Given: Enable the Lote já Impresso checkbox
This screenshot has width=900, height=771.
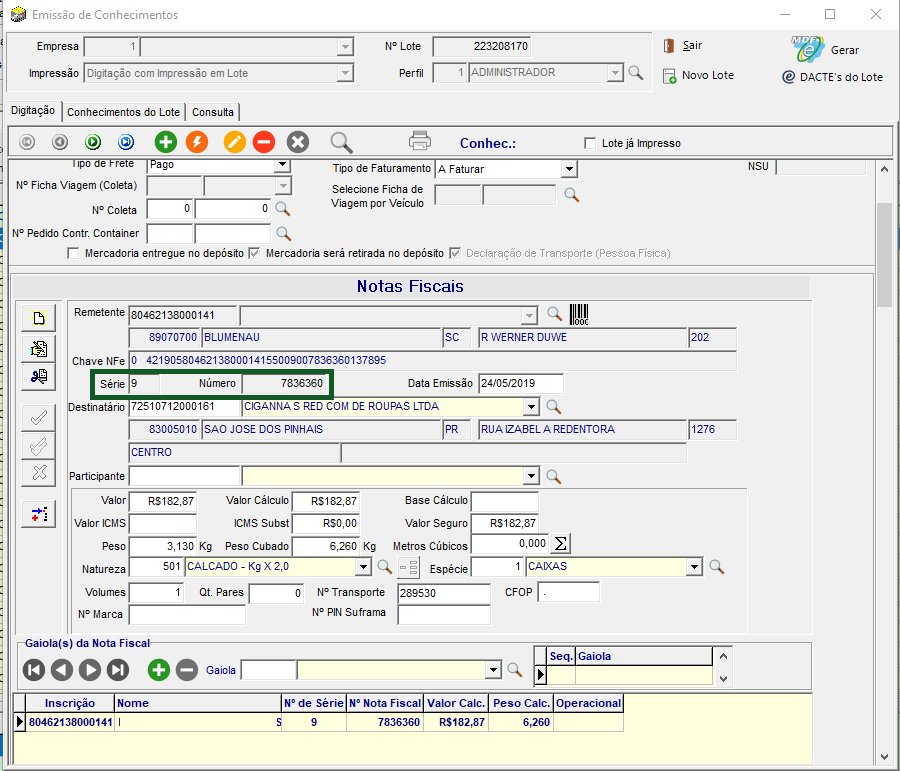Looking at the screenshot, I should (590, 143).
